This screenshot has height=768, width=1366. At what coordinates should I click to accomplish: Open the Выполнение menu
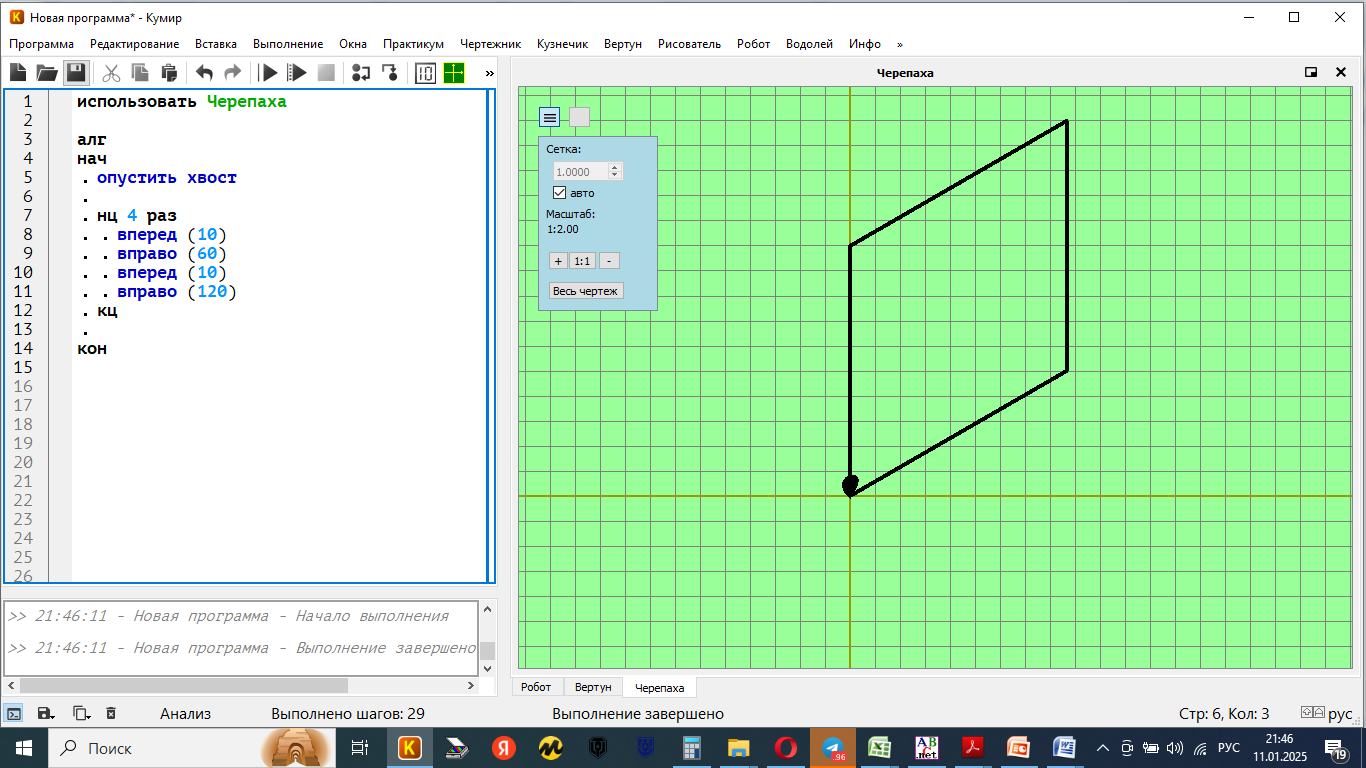point(288,44)
